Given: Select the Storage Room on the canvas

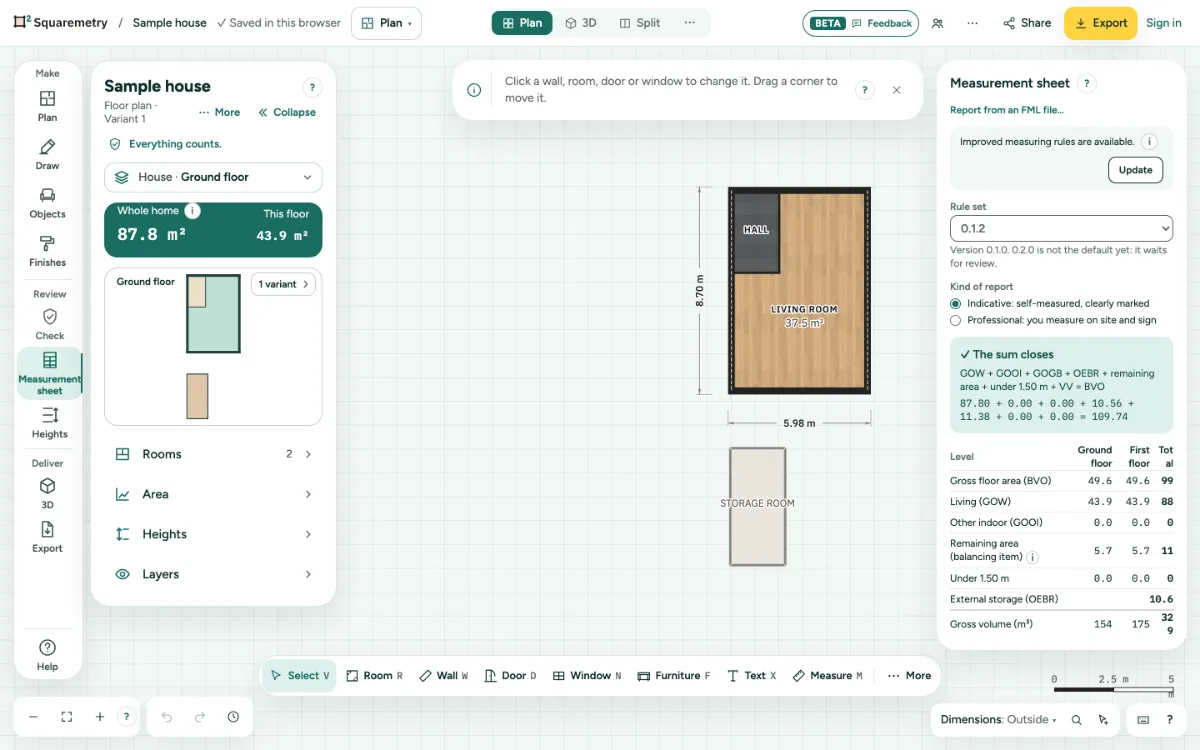Looking at the screenshot, I should 757,506.
